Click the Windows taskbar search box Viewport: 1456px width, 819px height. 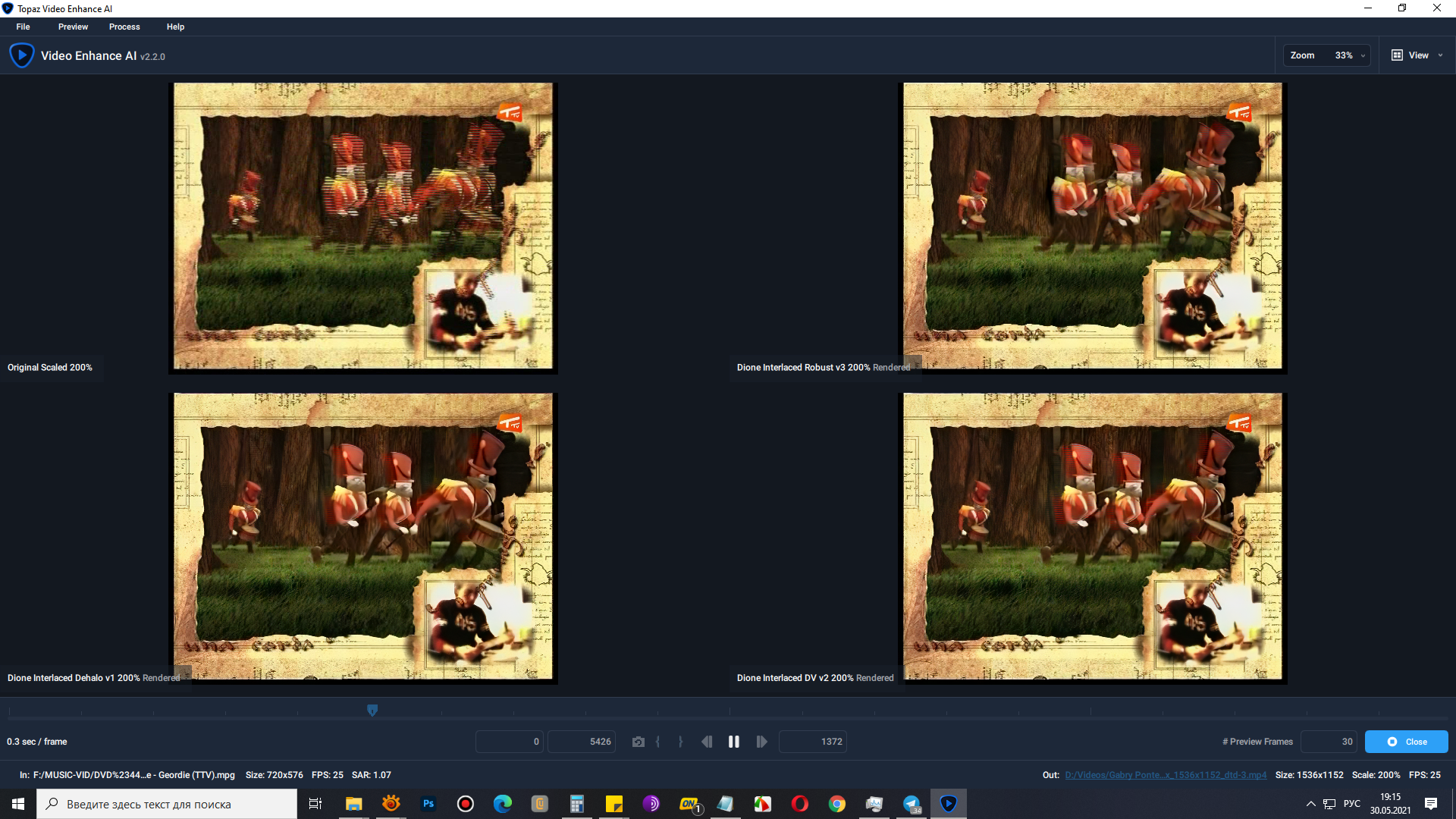tap(167, 804)
